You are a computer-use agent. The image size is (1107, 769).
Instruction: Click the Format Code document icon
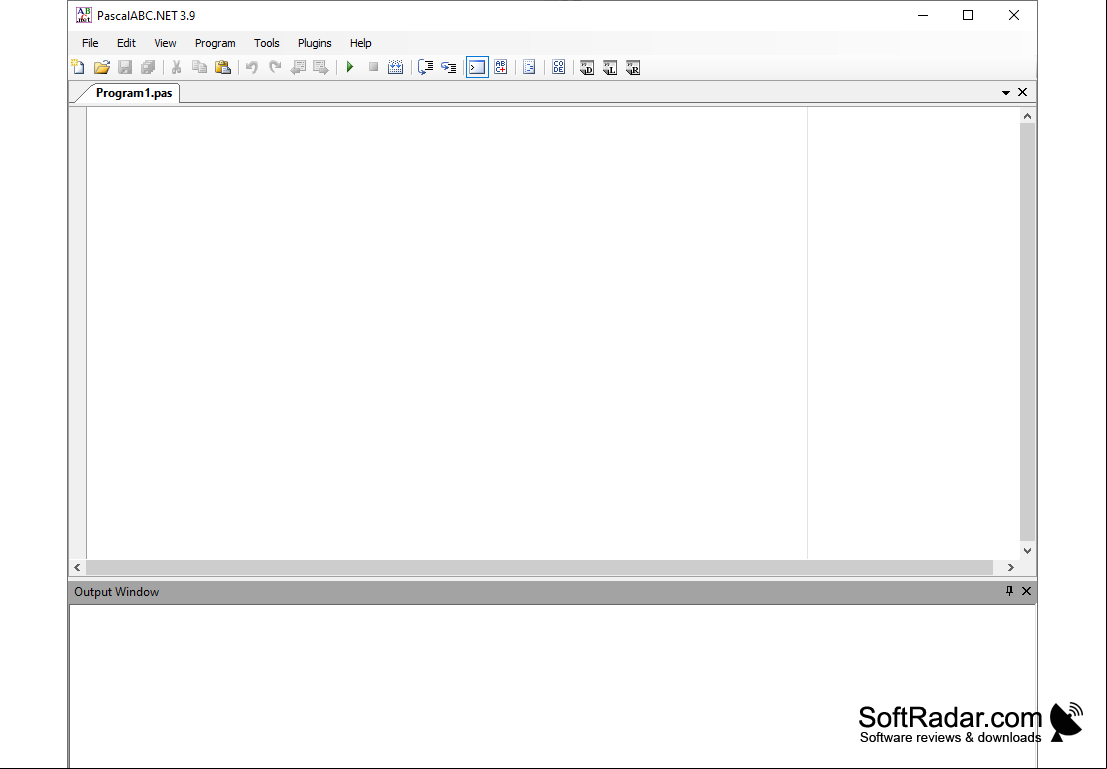pyautogui.click(x=529, y=67)
